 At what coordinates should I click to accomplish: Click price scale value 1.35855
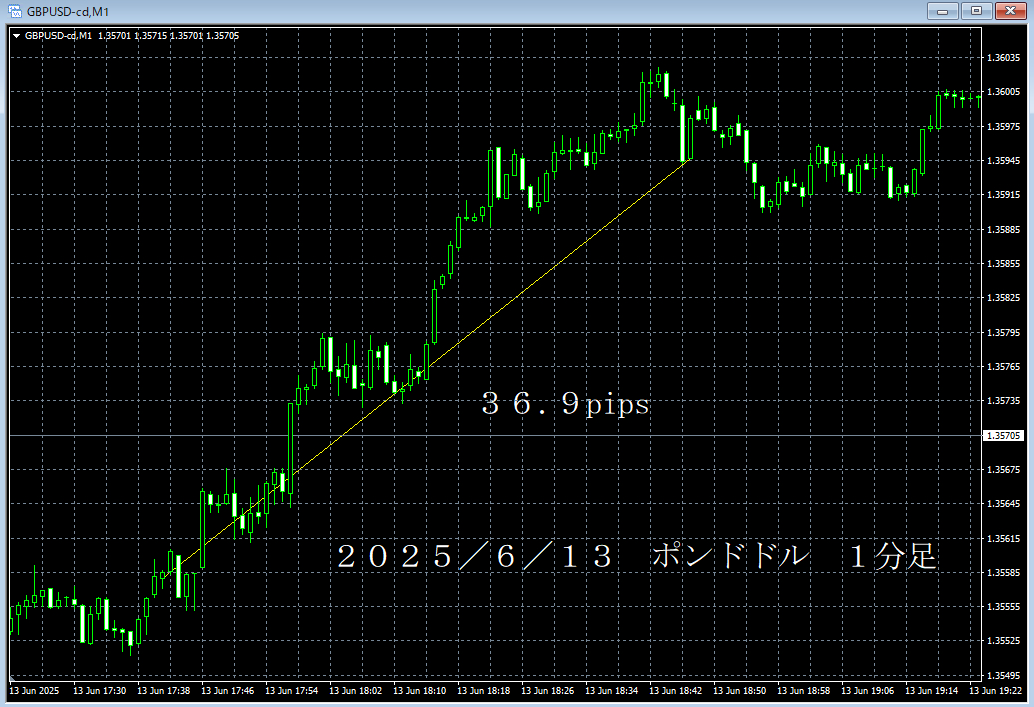1003,263
